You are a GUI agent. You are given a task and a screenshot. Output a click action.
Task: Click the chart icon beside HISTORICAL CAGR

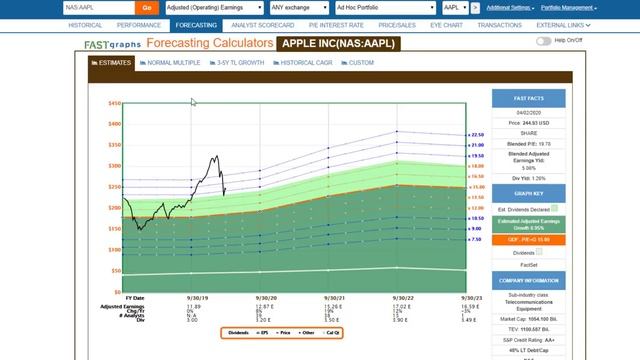click(276, 63)
